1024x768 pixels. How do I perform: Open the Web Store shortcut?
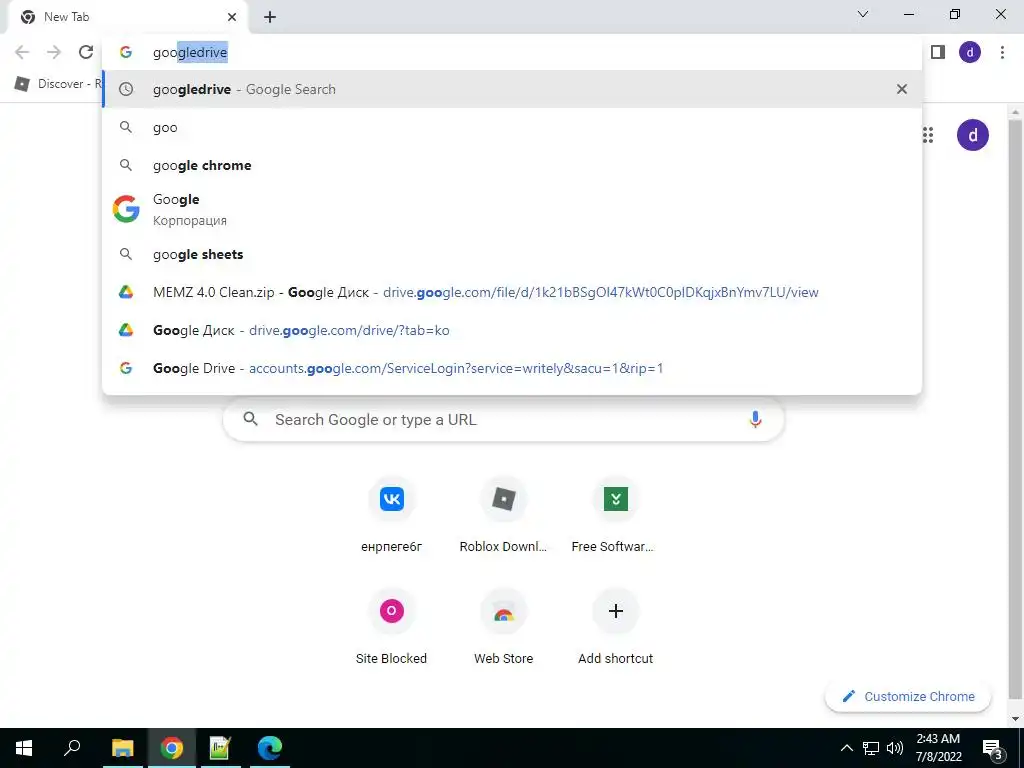click(x=503, y=628)
